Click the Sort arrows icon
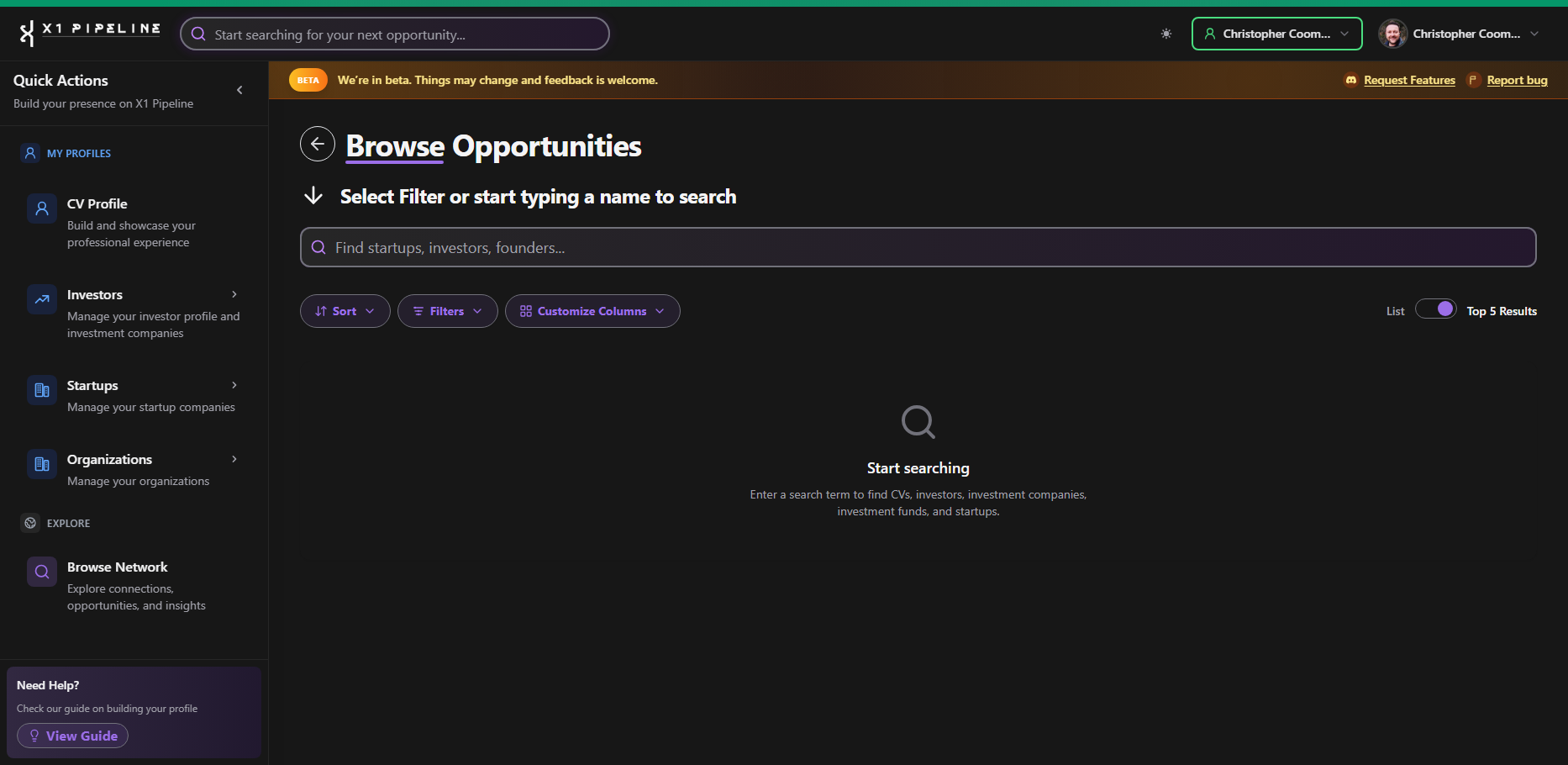1568x765 pixels. [321, 311]
